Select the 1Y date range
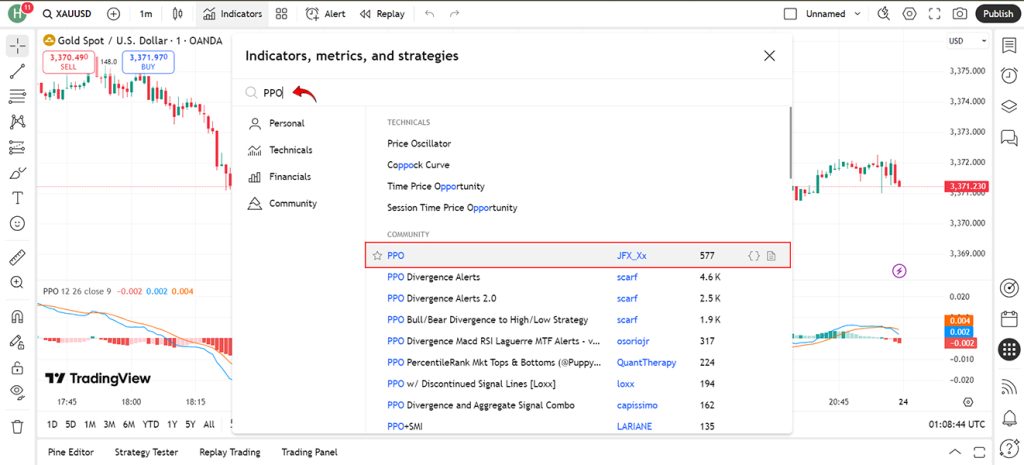Screen dimensions: 1024x465 [x=172, y=425]
